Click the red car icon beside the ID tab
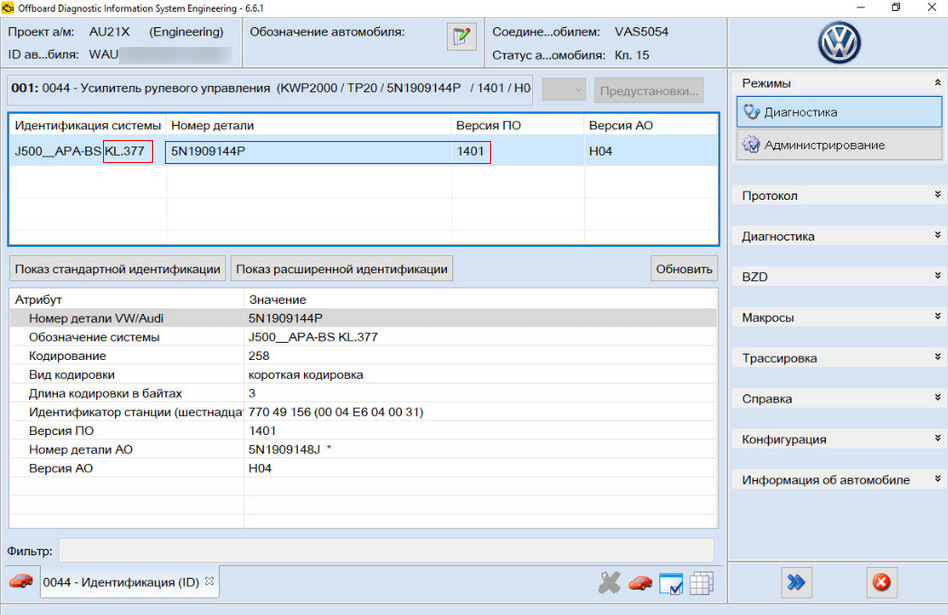The image size is (948, 615). point(21,581)
